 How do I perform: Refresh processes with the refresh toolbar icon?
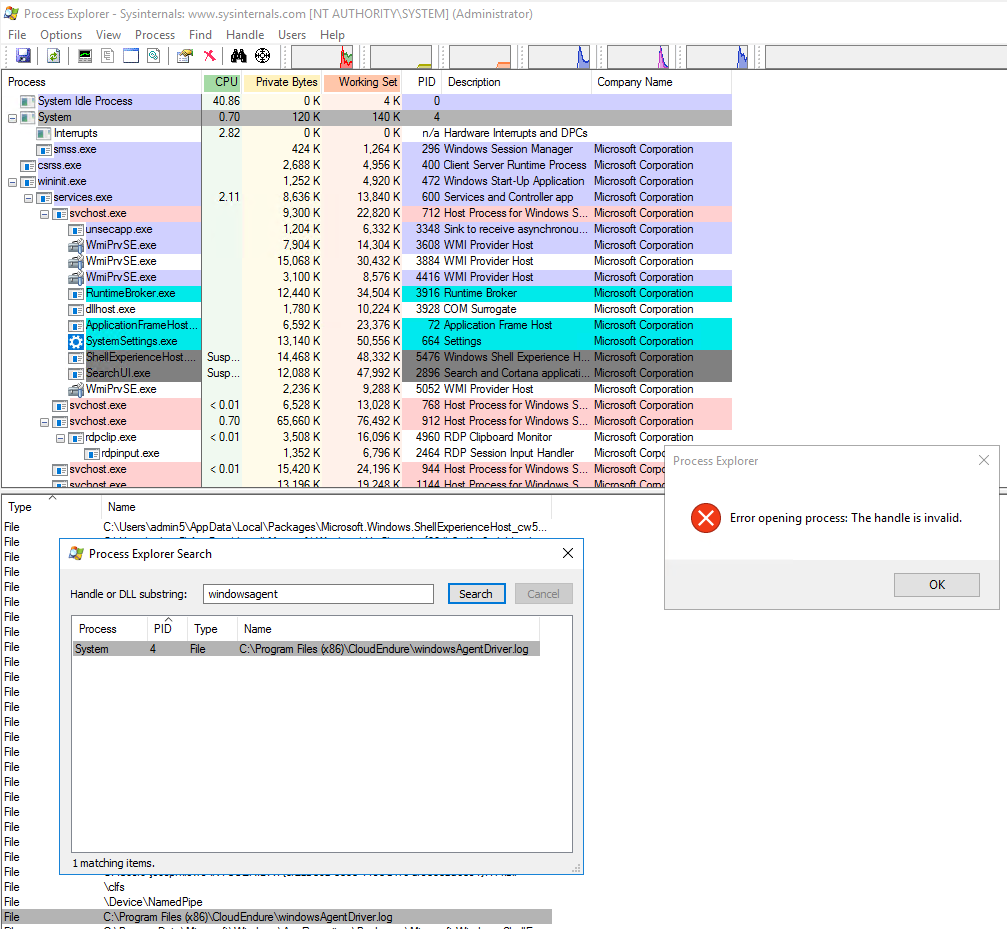point(53,56)
